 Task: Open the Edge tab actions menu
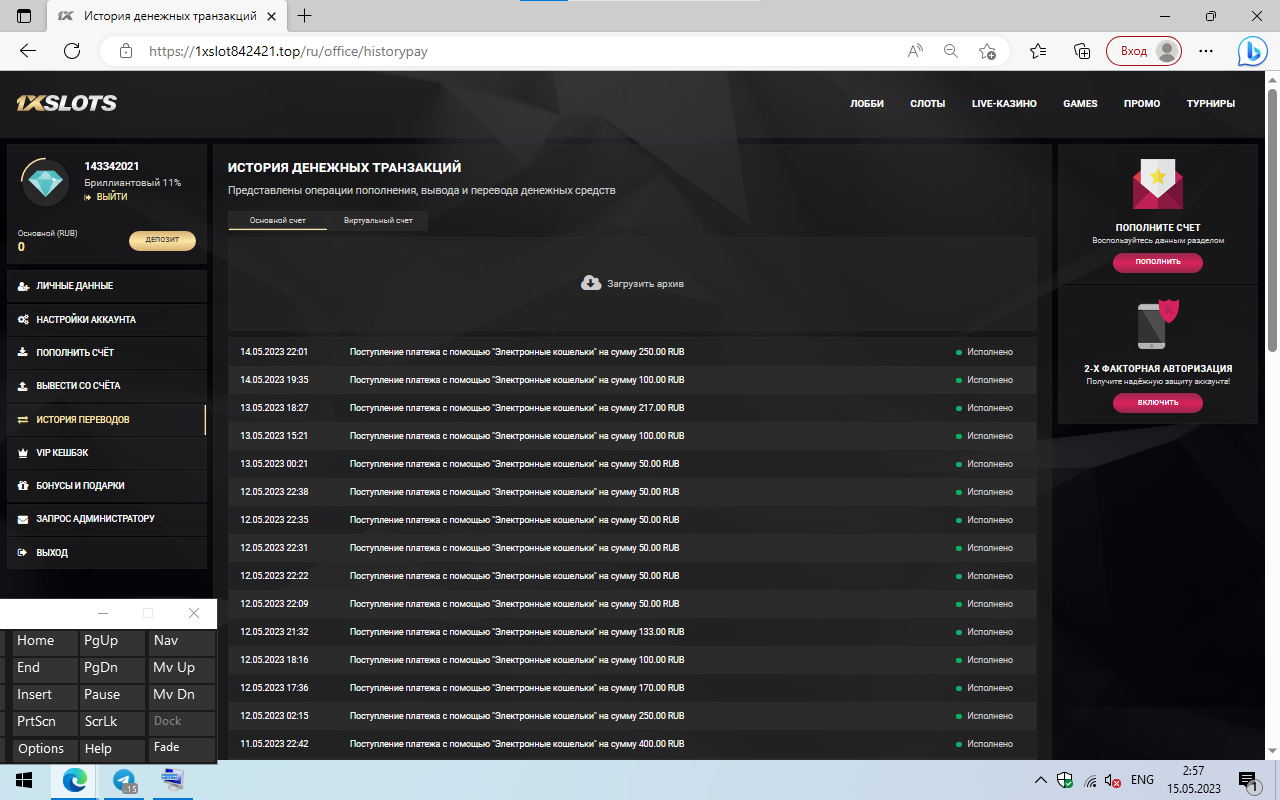click(24, 16)
